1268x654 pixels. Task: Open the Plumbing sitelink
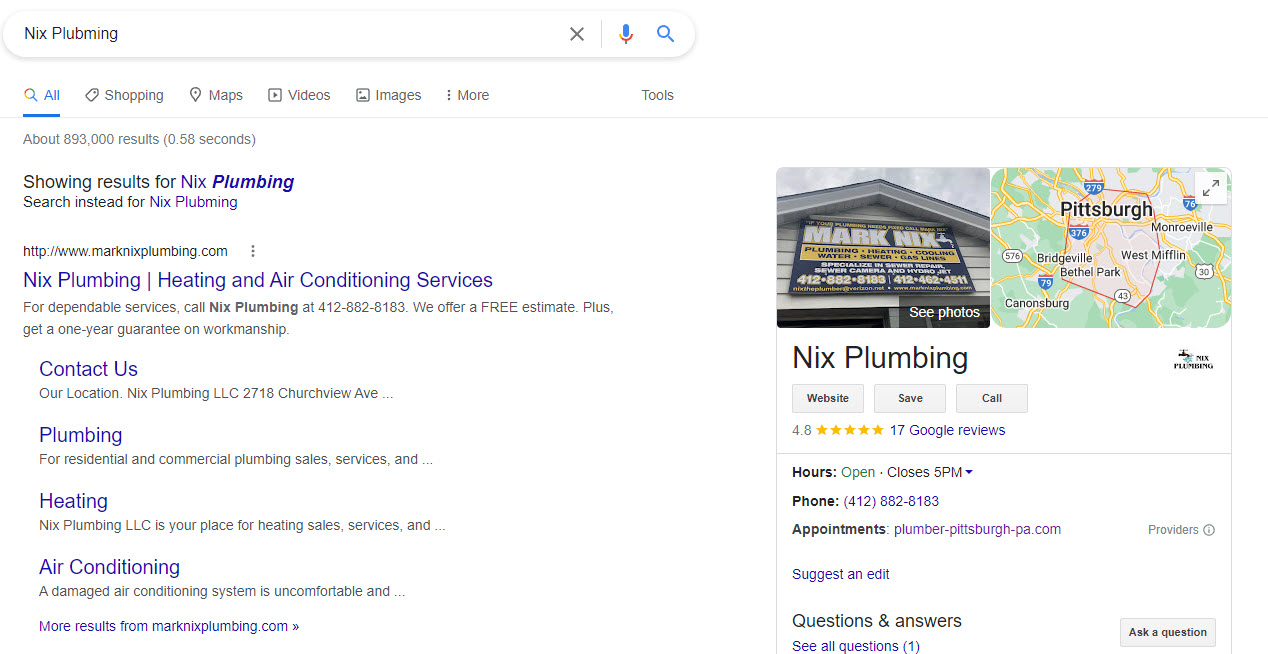click(81, 435)
